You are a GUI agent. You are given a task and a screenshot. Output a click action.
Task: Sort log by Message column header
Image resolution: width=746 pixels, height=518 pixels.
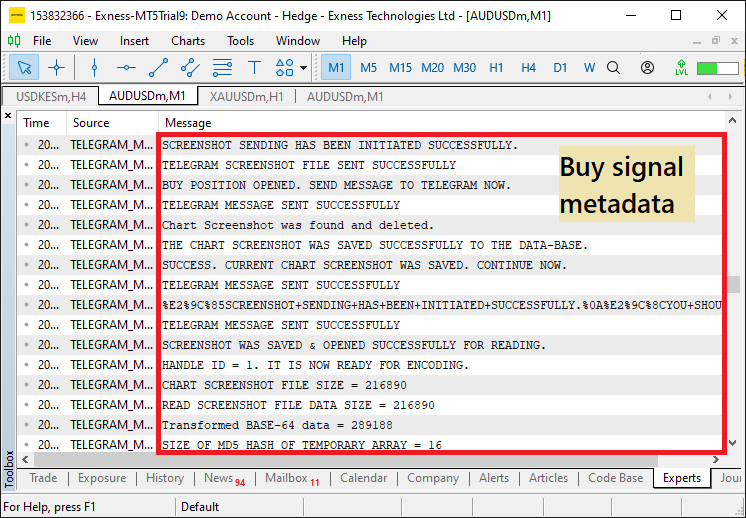(442, 123)
